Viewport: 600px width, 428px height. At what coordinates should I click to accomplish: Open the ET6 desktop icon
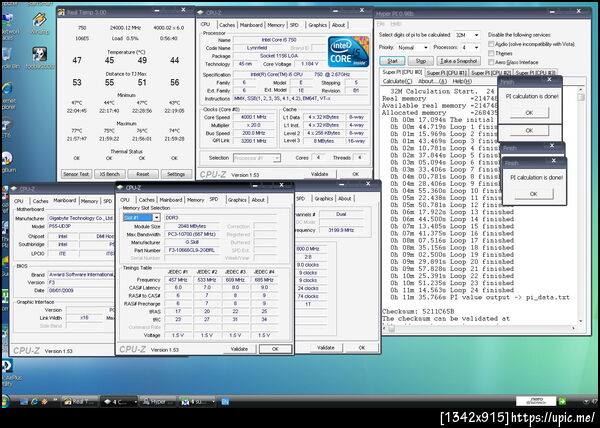coord(7,124)
